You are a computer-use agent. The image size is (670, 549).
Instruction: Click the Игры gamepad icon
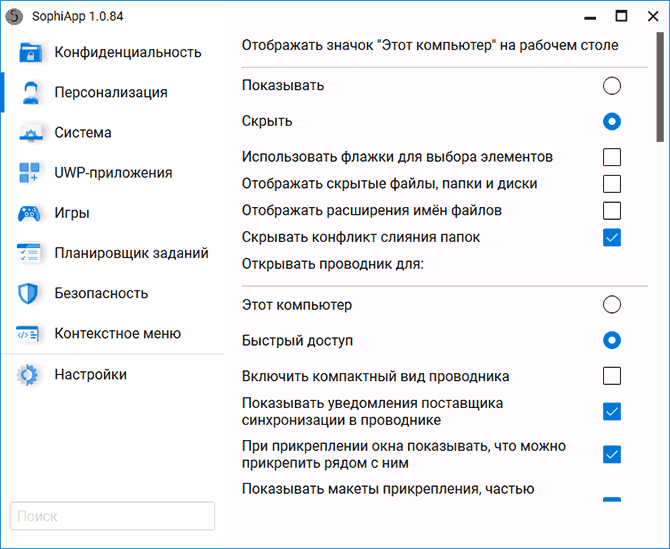[29, 213]
